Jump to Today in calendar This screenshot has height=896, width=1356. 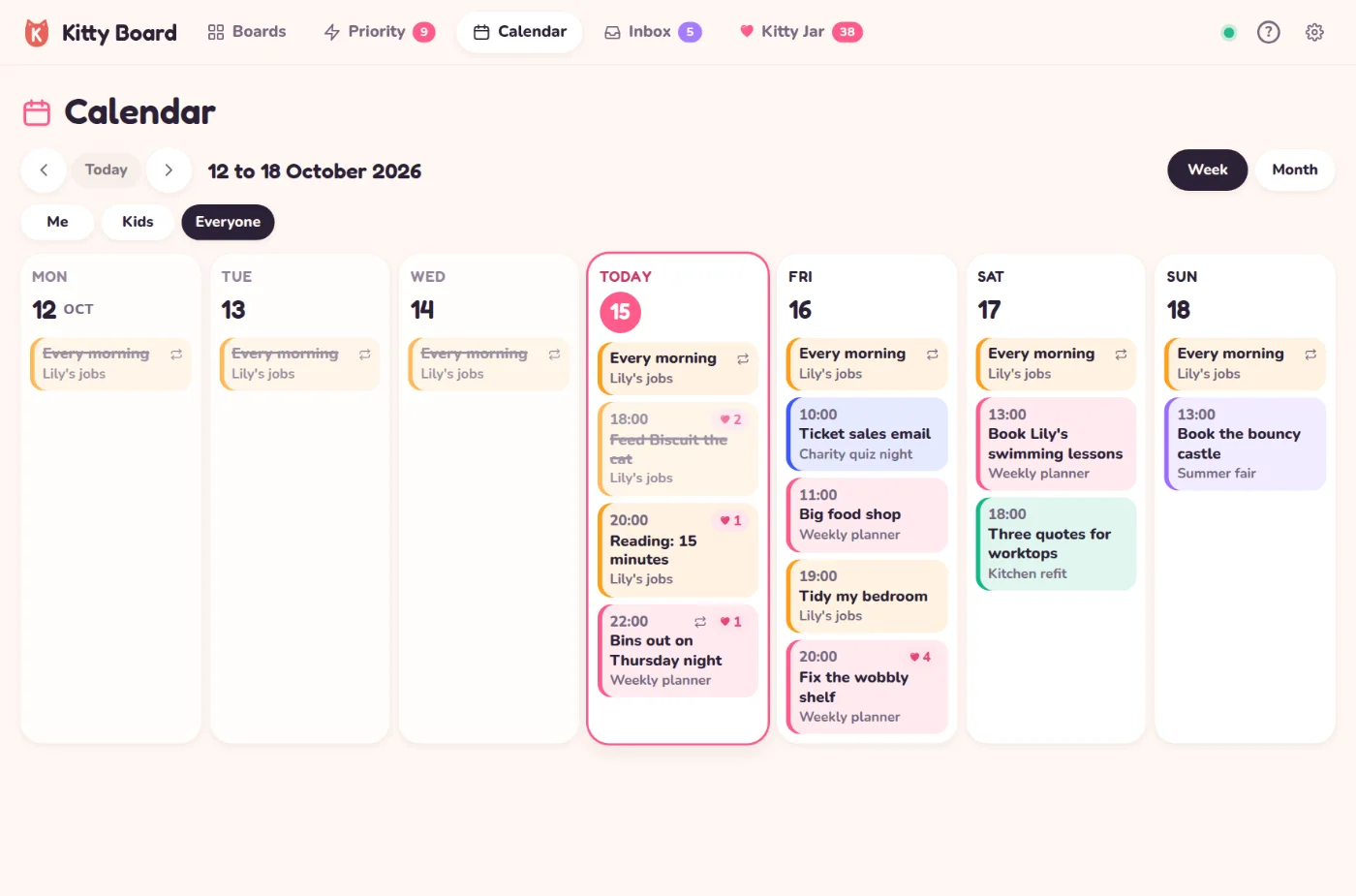pyautogui.click(x=107, y=170)
